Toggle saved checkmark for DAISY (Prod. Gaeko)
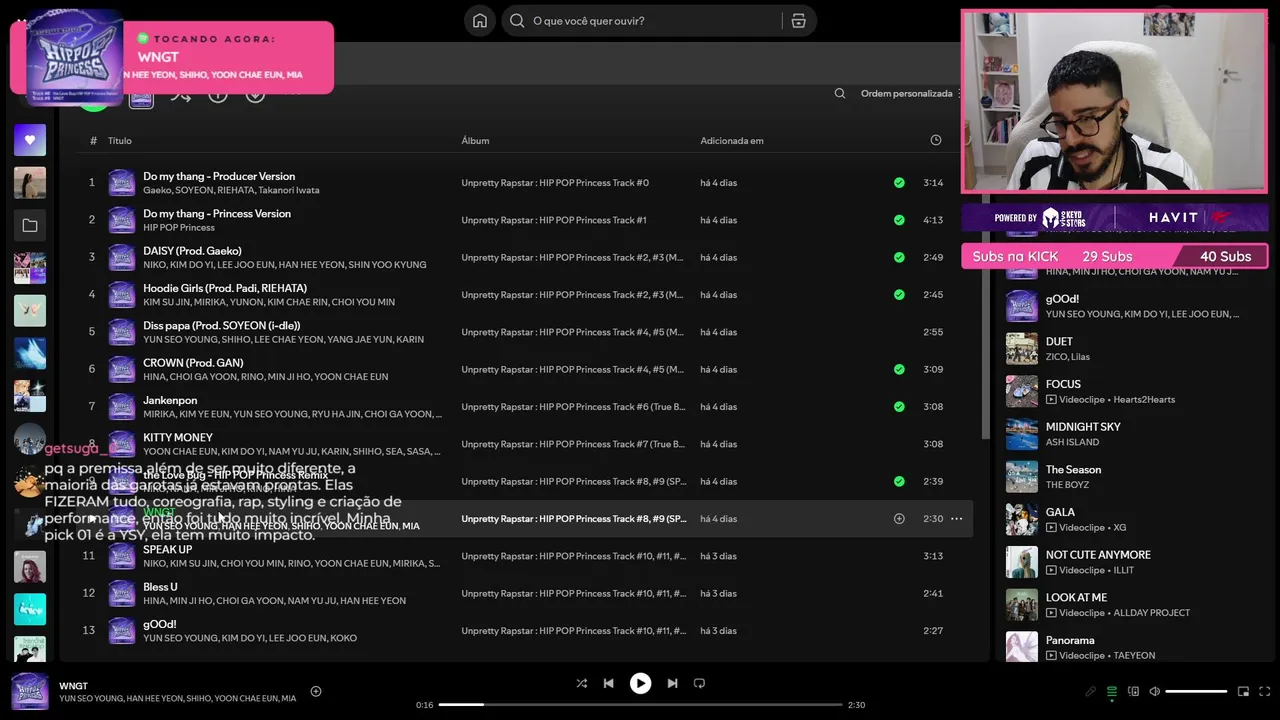The height and width of the screenshot is (720, 1280). coord(899,257)
